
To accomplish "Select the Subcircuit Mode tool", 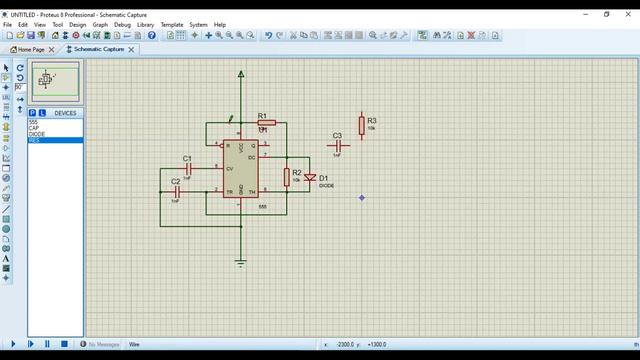I will tap(6, 127).
